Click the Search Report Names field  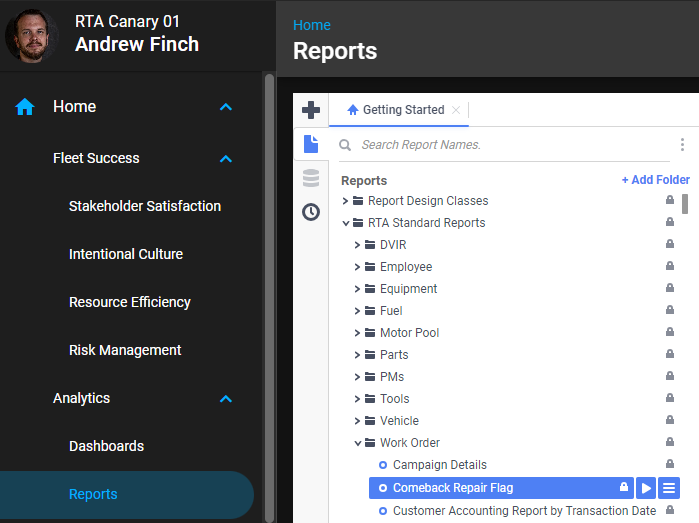(x=510, y=145)
